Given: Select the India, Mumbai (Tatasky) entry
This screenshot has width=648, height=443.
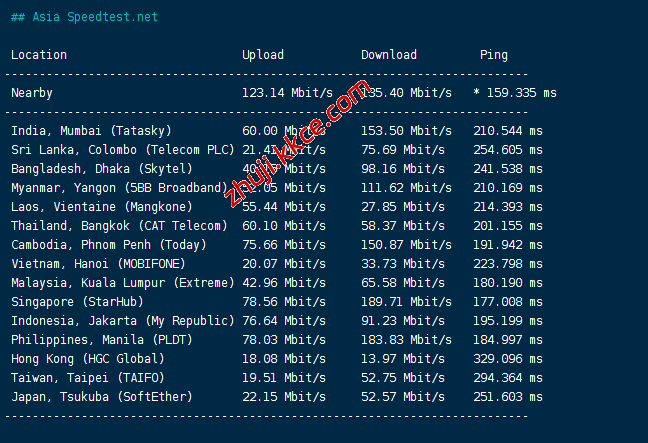Looking at the screenshot, I should [x=91, y=131].
